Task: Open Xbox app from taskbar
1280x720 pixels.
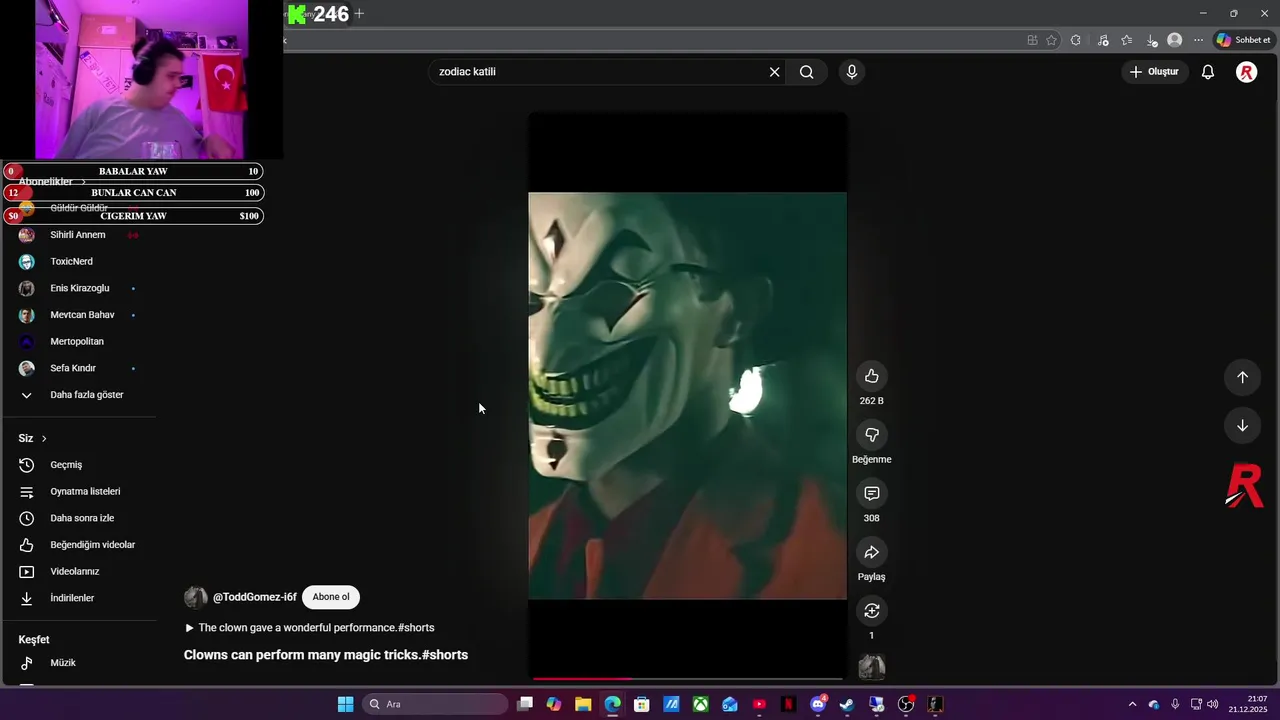Action: (x=701, y=704)
